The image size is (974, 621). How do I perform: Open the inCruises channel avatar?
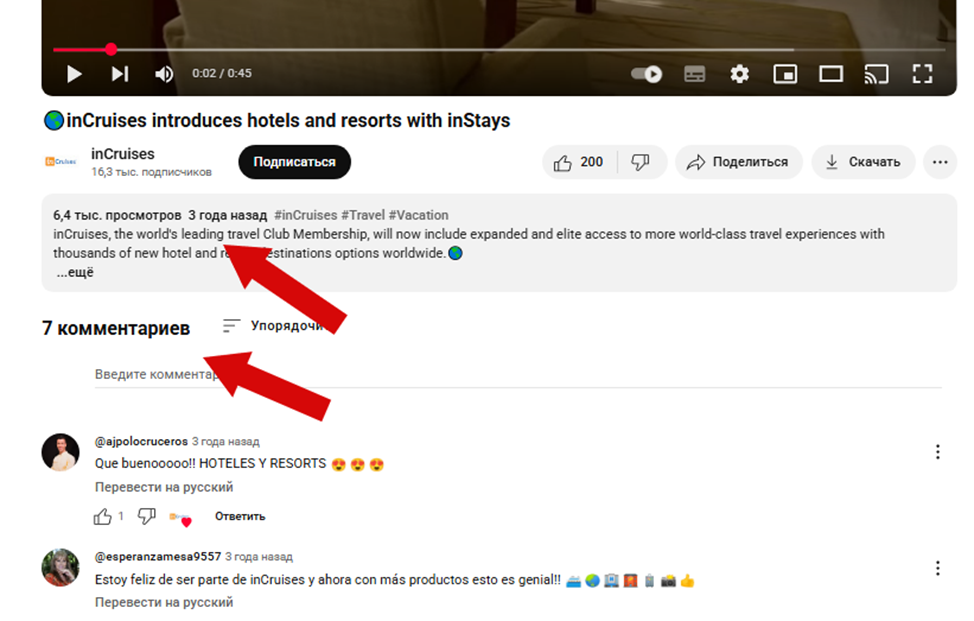(60, 161)
